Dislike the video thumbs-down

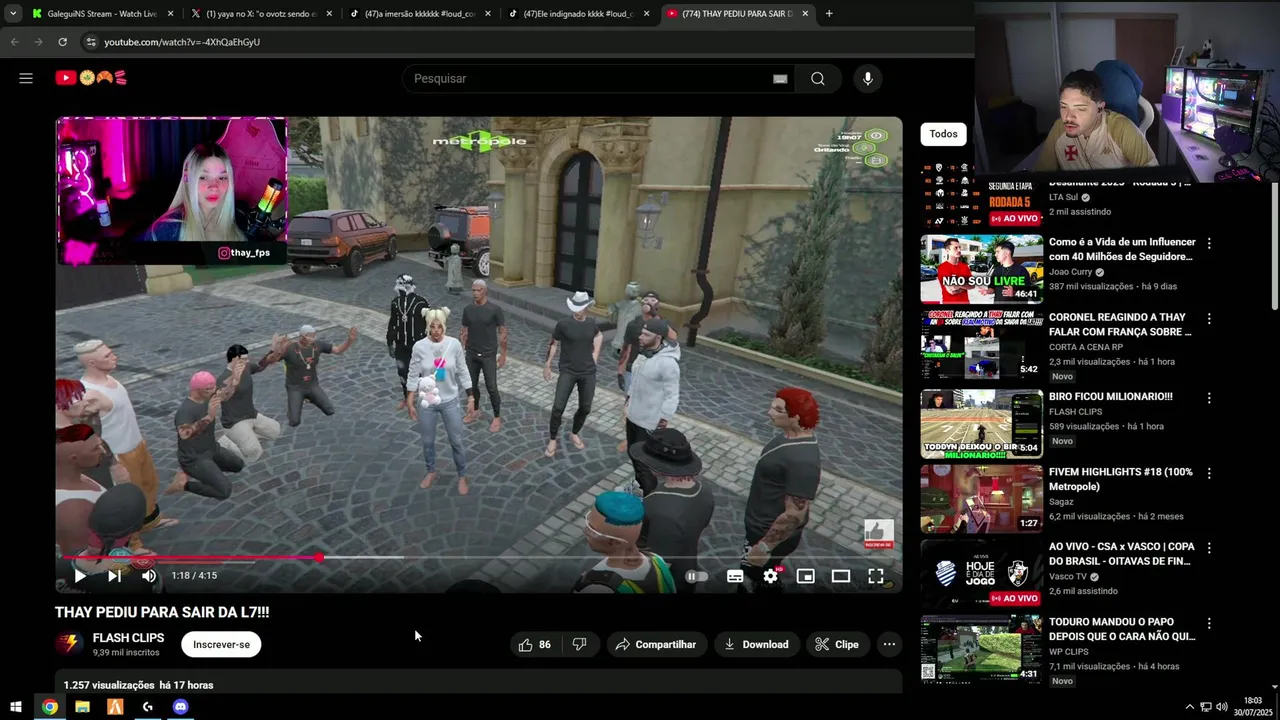tap(579, 645)
